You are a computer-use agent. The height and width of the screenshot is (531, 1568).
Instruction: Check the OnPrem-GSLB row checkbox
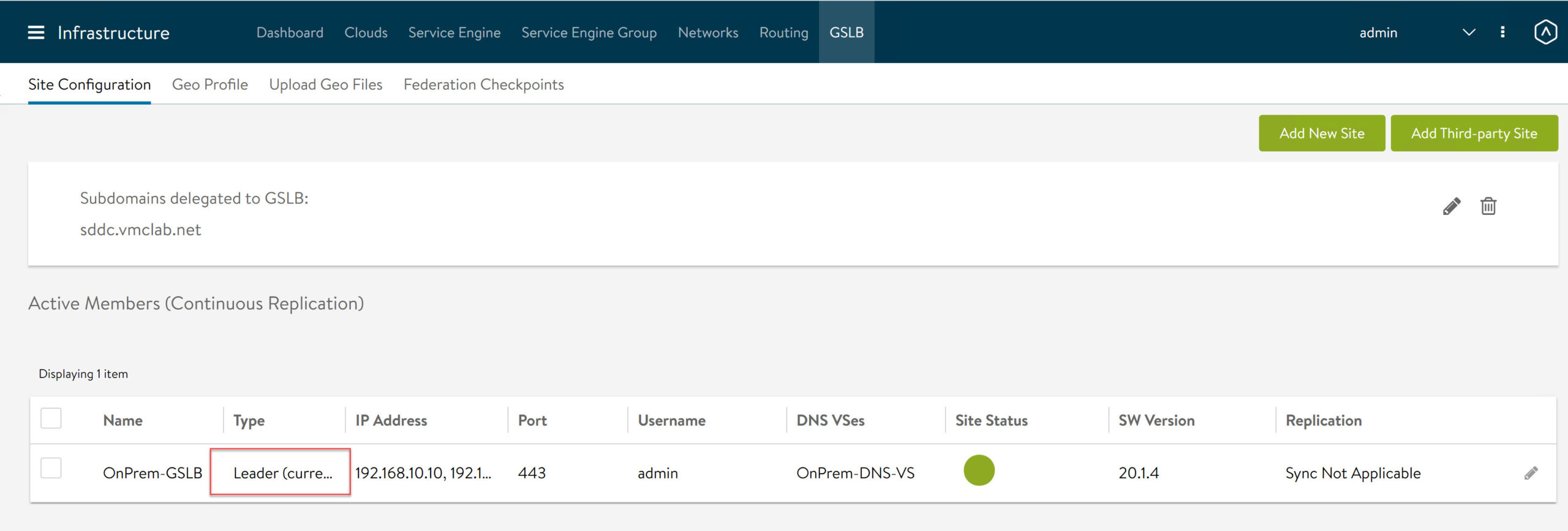coord(51,469)
